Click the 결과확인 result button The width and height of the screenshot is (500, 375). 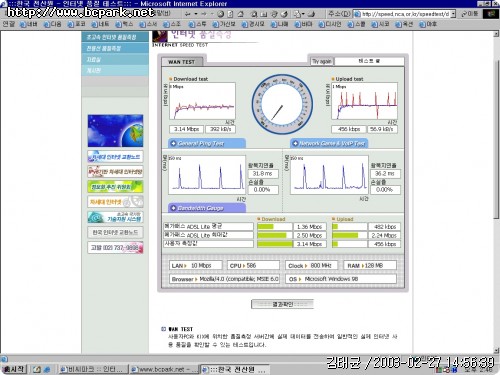click(x=282, y=304)
